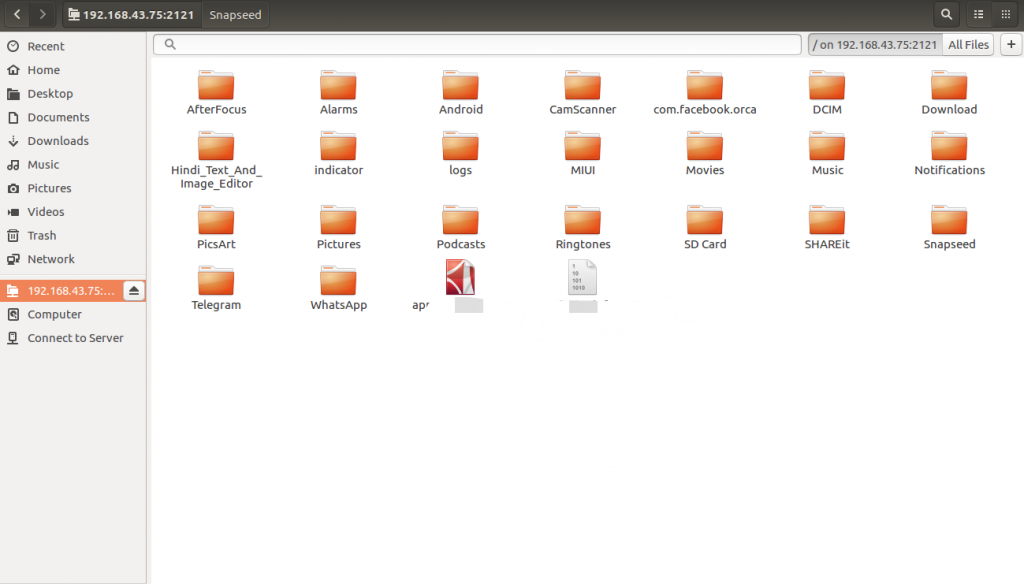Open the Download folder

pyautogui.click(x=949, y=93)
